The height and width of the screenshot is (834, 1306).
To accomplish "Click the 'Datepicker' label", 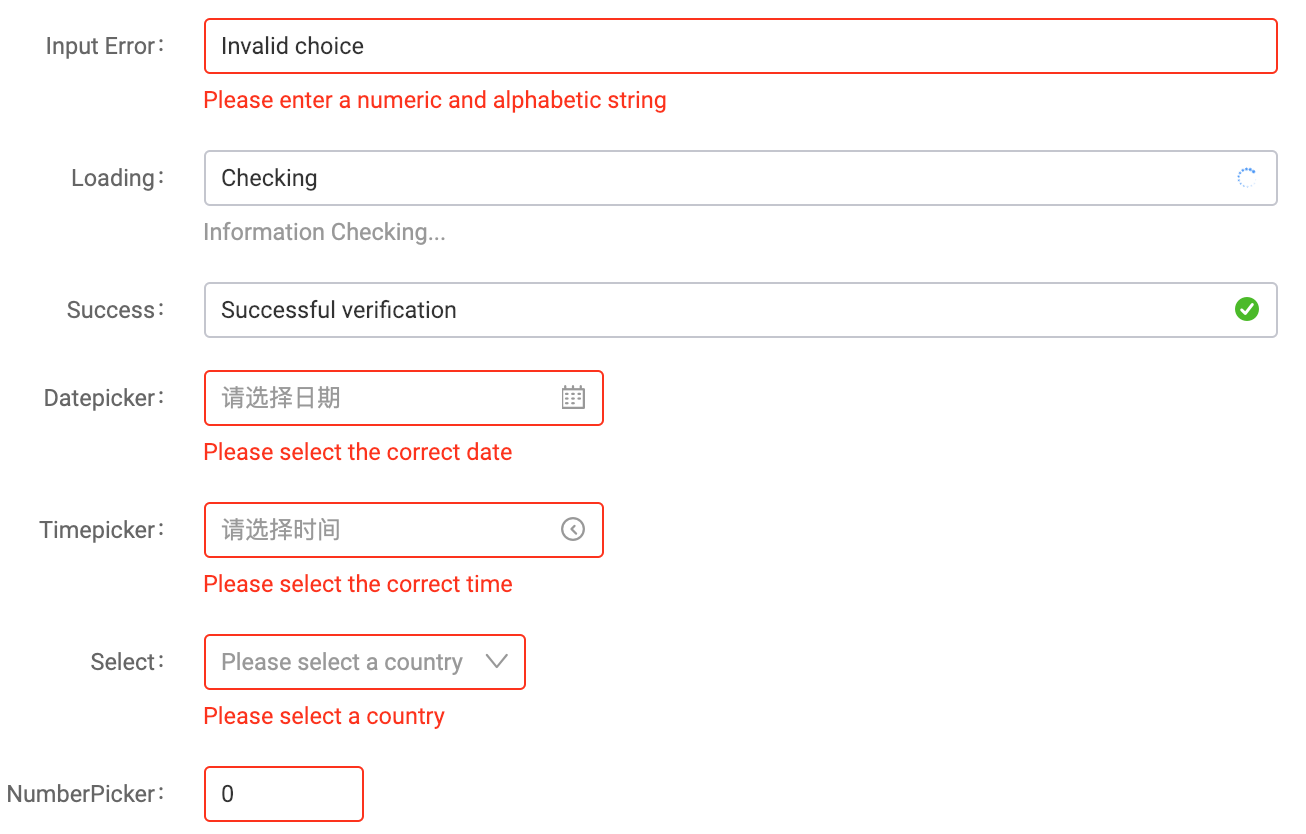I will pyautogui.click(x=100, y=398).
